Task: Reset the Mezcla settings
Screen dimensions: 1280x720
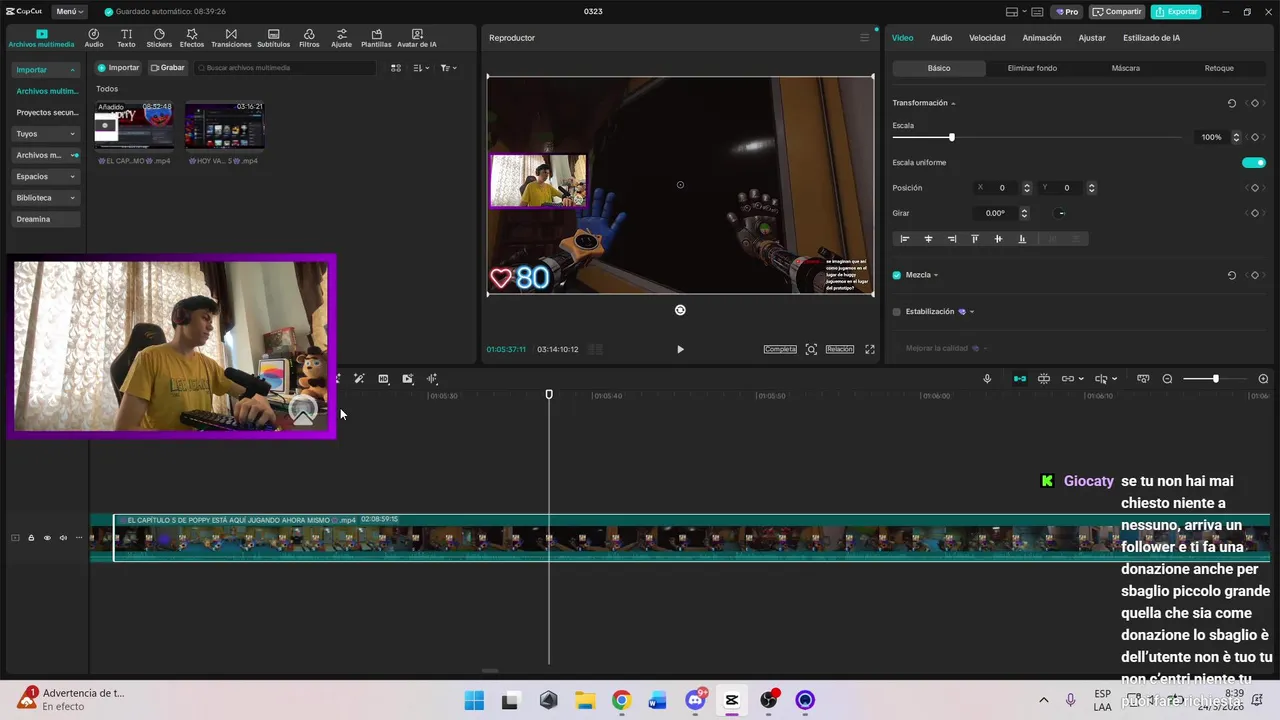Action: tap(1231, 275)
